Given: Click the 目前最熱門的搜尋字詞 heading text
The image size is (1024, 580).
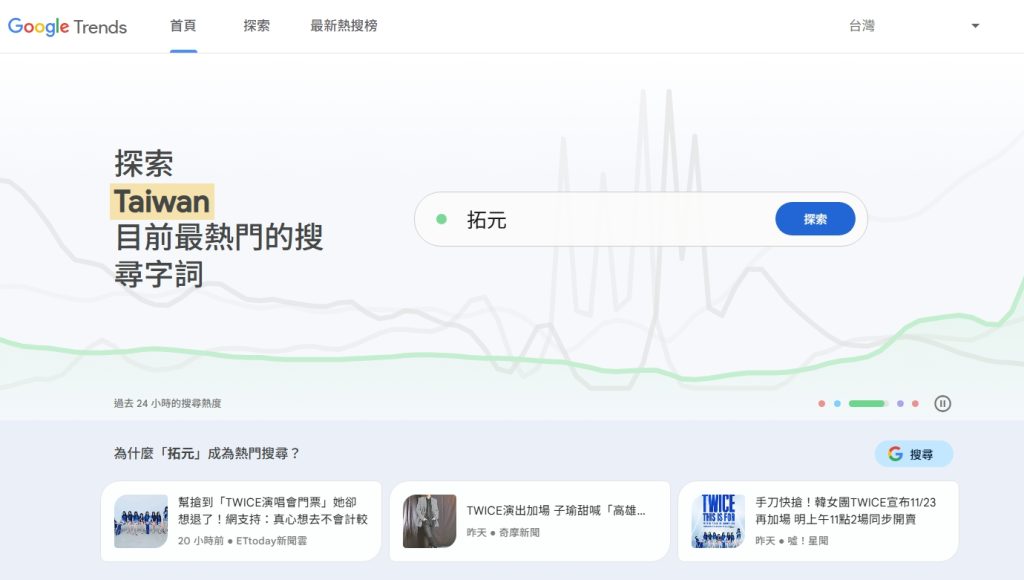Looking at the screenshot, I should 218,255.
